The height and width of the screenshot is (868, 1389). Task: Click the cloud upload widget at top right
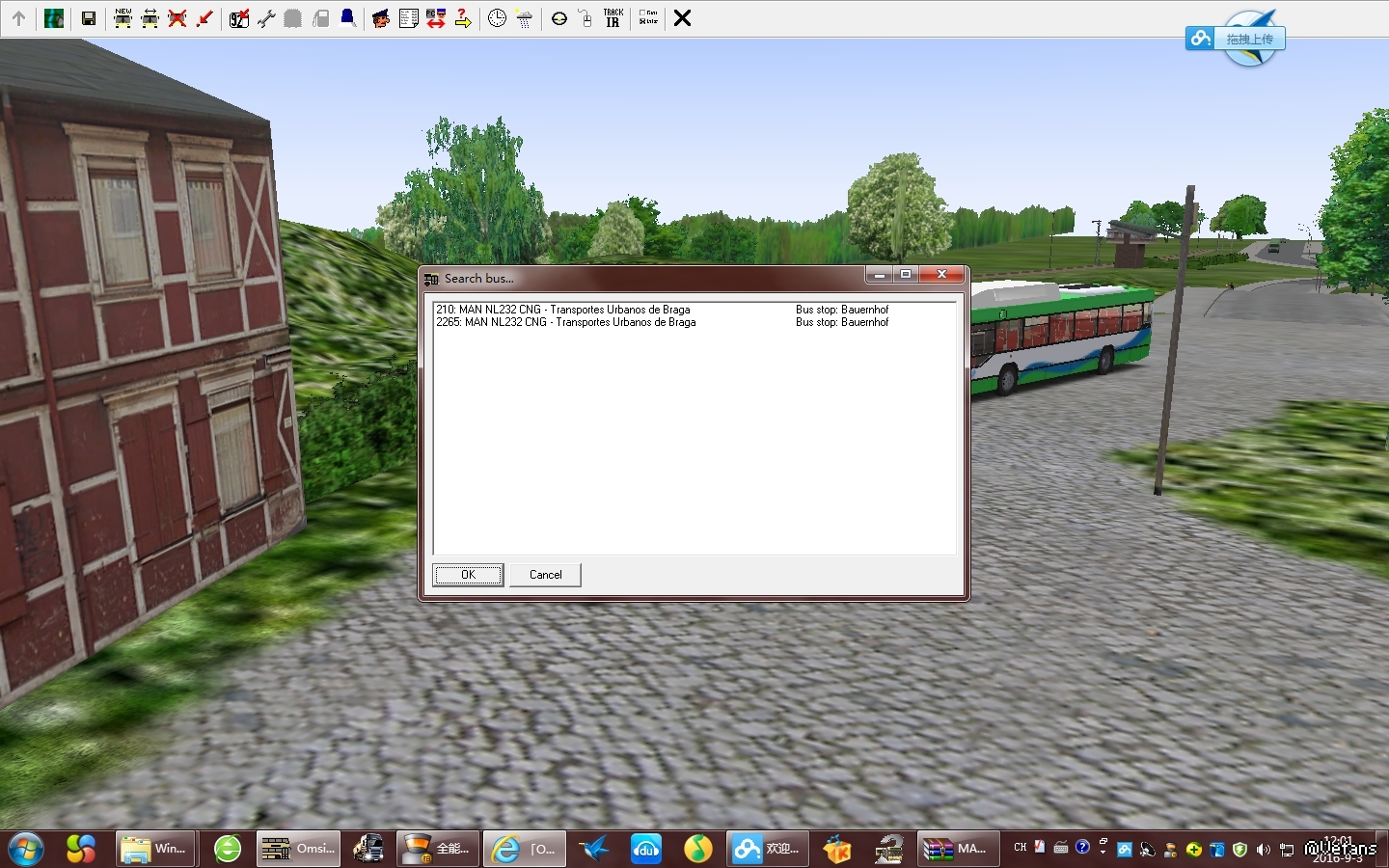(1236, 39)
